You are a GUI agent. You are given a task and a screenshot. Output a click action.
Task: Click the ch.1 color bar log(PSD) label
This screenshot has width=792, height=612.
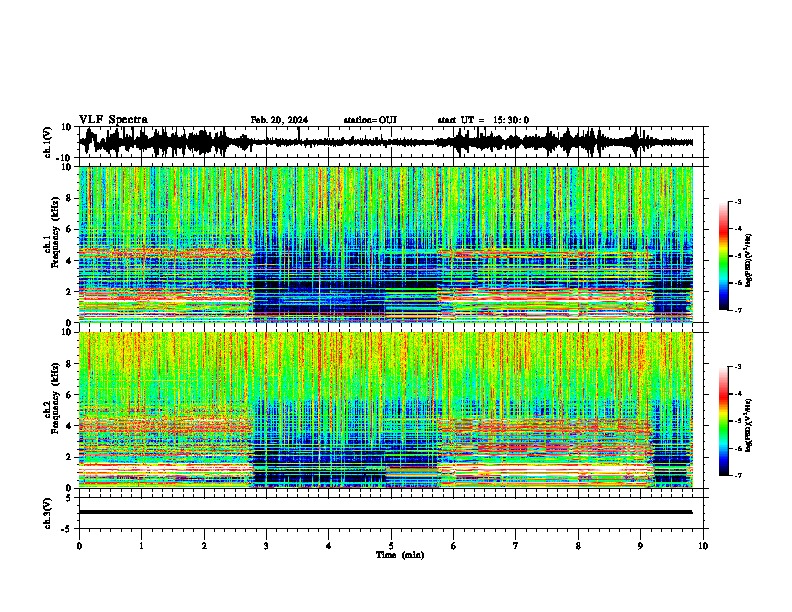point(749,260)
